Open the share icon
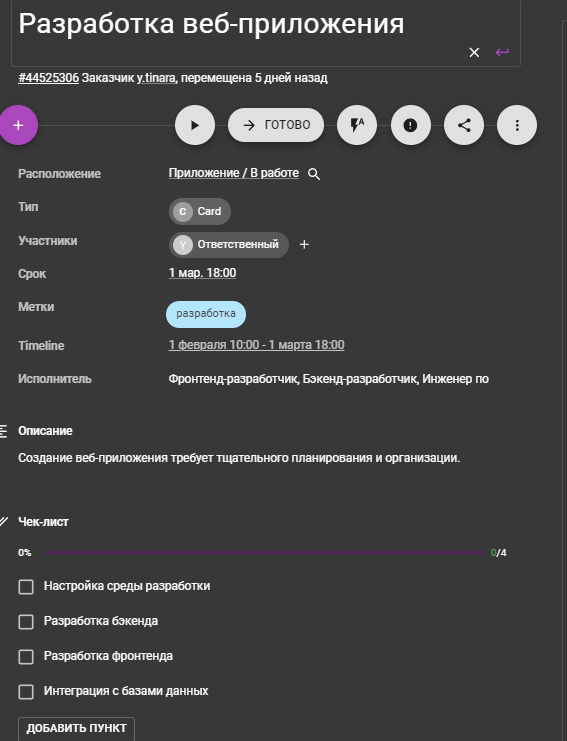567x741 pixels. point(464,125)
